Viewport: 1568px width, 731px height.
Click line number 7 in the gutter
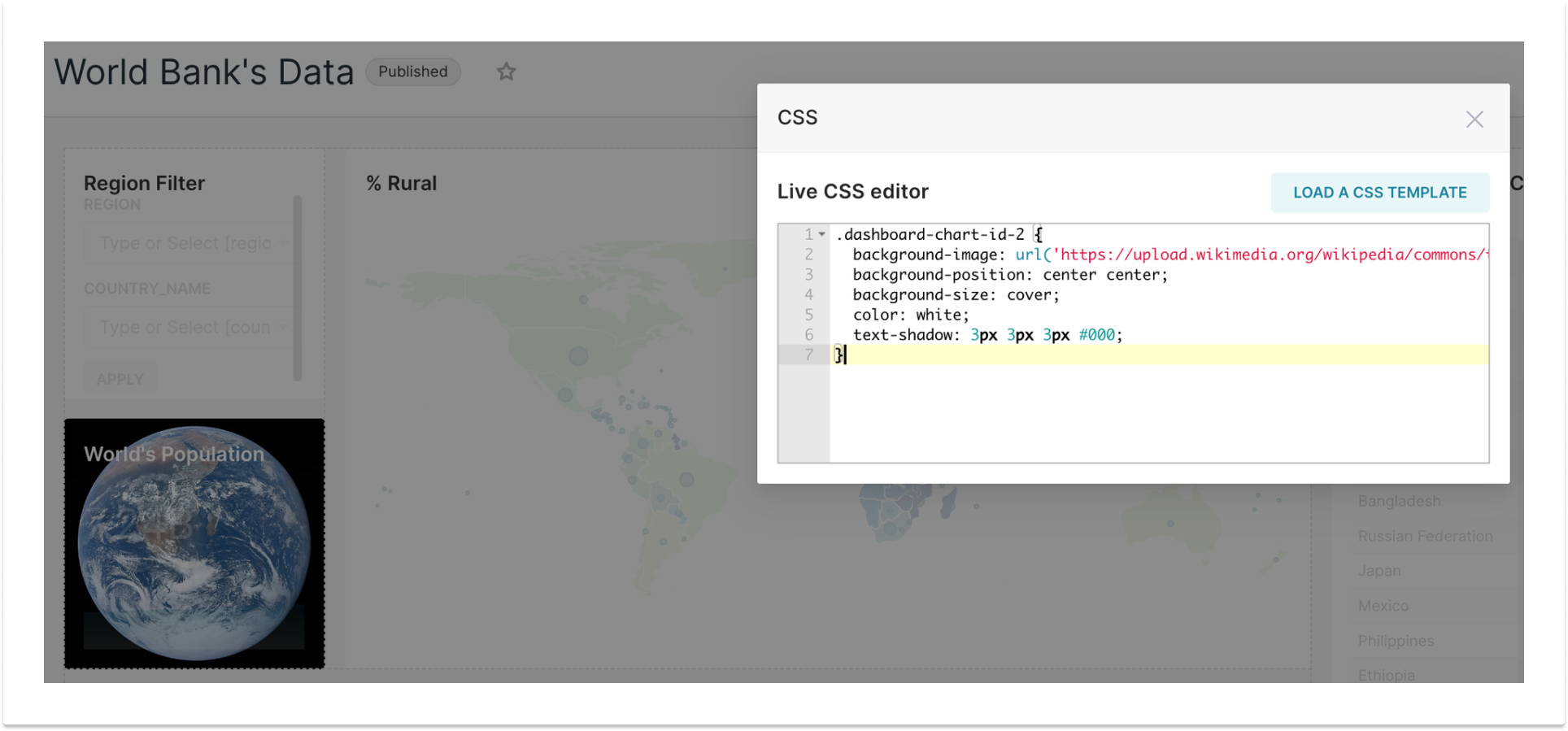(808, 355)
